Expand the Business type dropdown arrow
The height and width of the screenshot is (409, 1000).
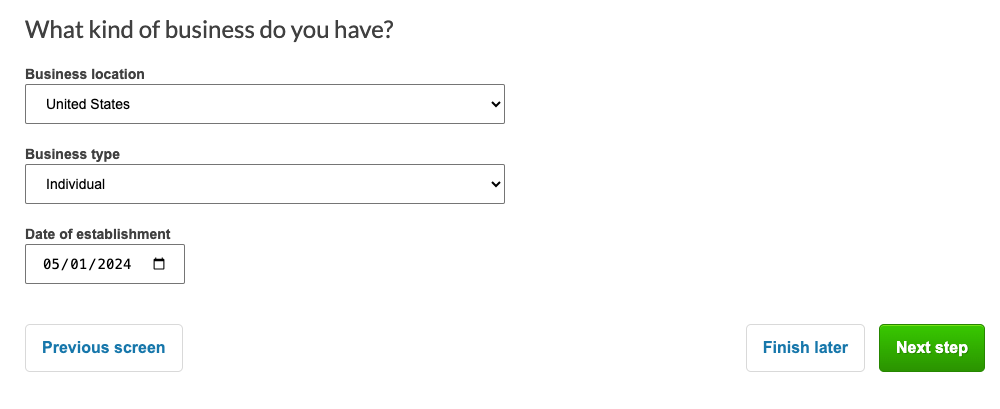496,184
